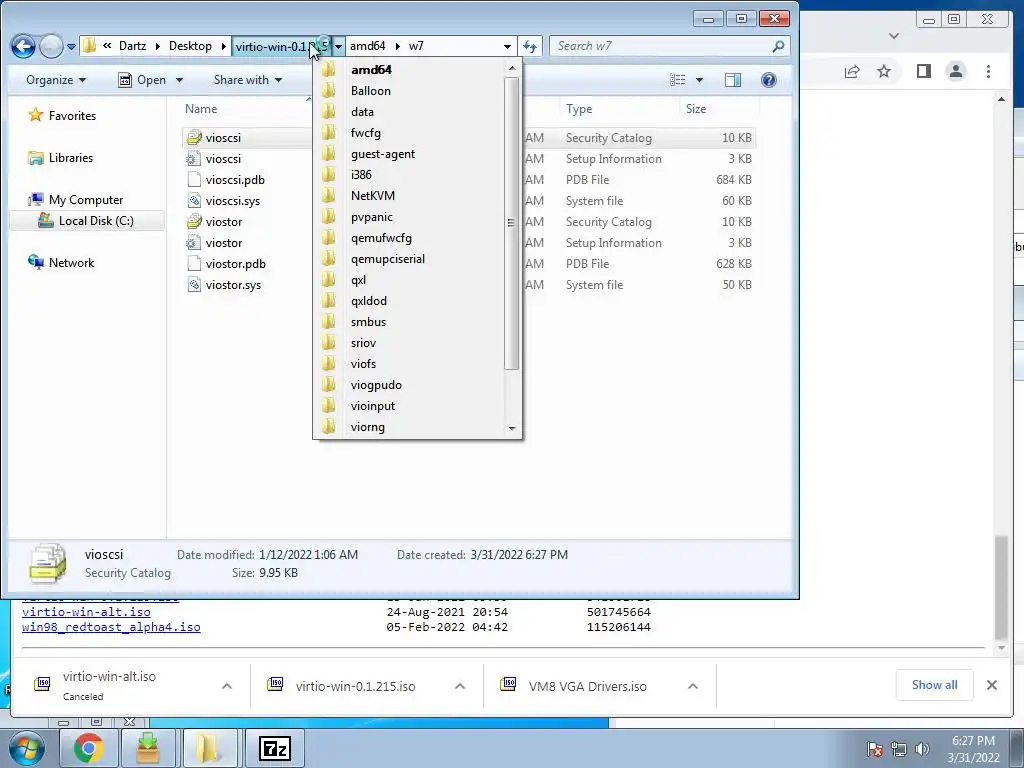This screenshot has width=1024, height=768.
Task: Choose viorng folder in the dropdown list
Action: [409, 427]
